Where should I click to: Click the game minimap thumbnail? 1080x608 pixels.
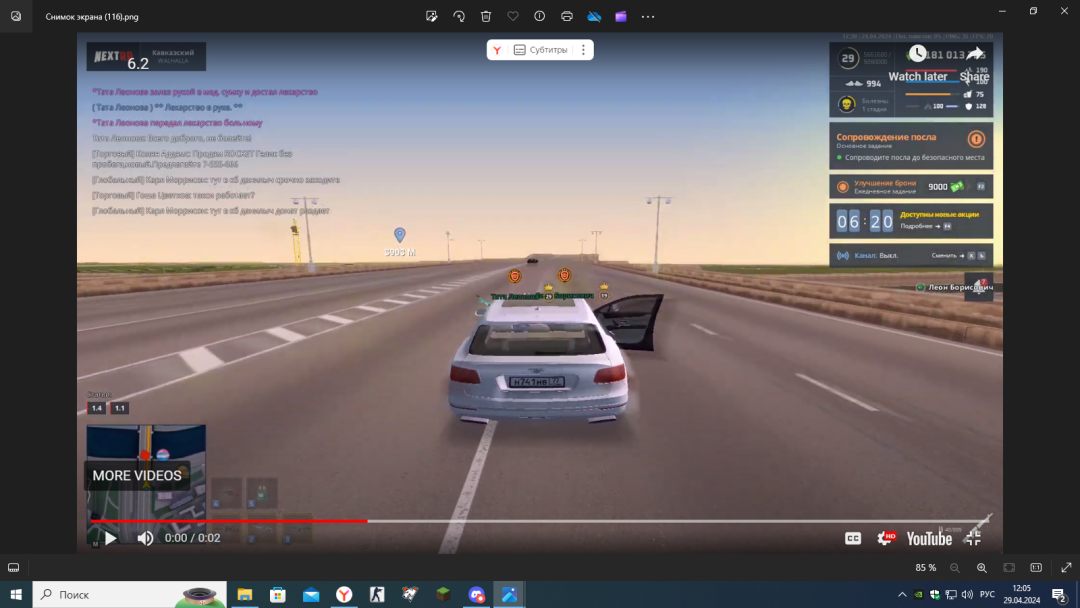(x=146, y=486)
